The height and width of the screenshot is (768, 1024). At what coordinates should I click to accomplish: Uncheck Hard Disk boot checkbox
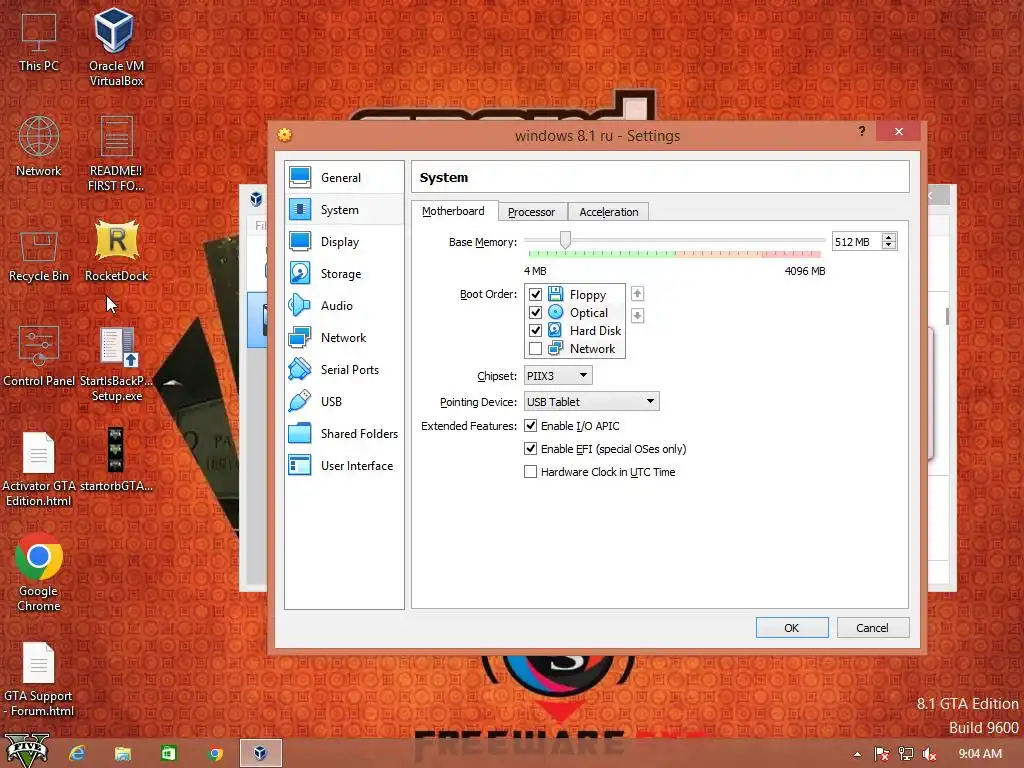pos(536,330)
